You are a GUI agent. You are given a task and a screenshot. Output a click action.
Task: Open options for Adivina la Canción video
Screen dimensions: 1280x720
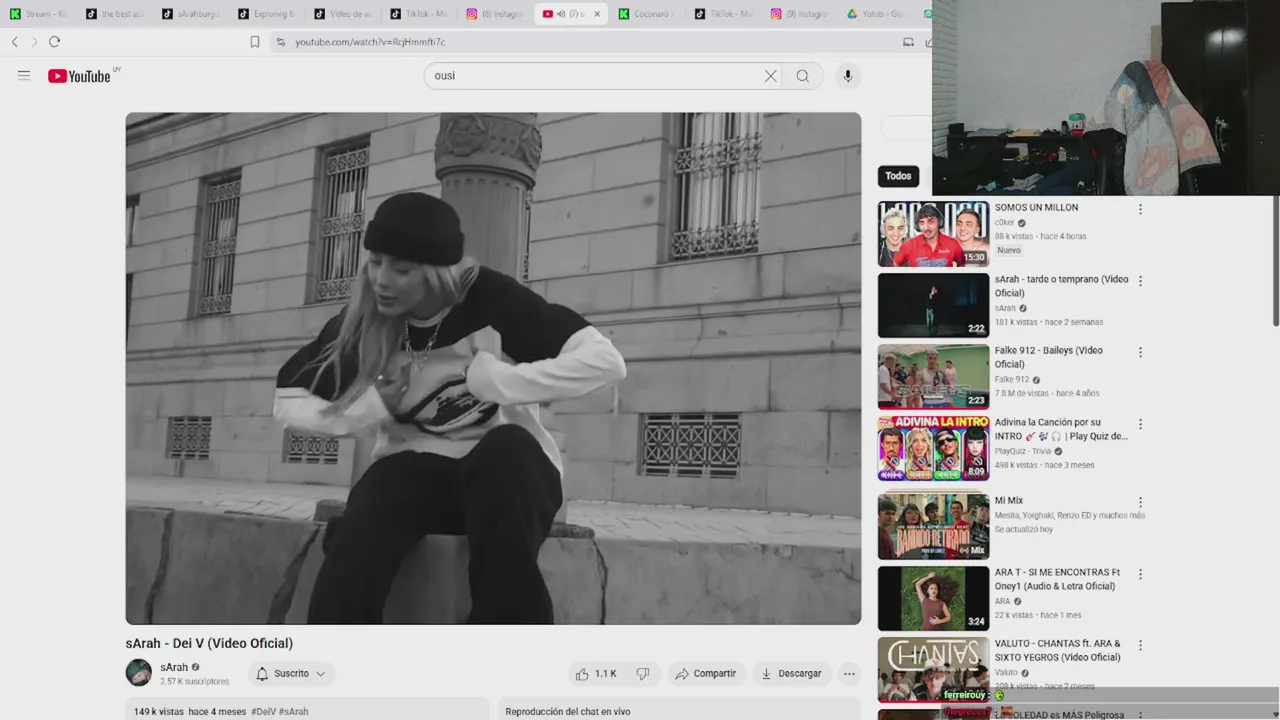click(1140, 424)
